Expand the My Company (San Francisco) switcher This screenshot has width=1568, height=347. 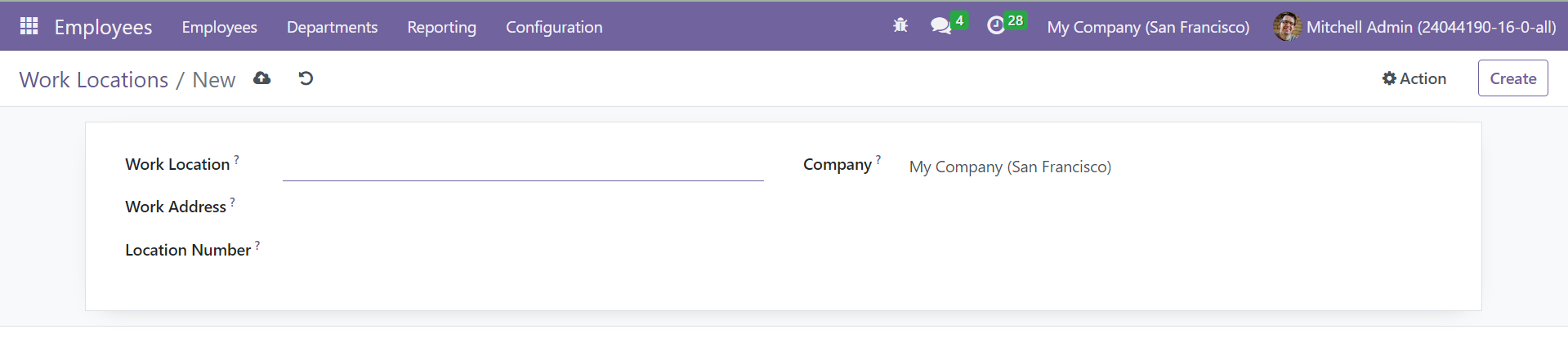(1148, 27)
